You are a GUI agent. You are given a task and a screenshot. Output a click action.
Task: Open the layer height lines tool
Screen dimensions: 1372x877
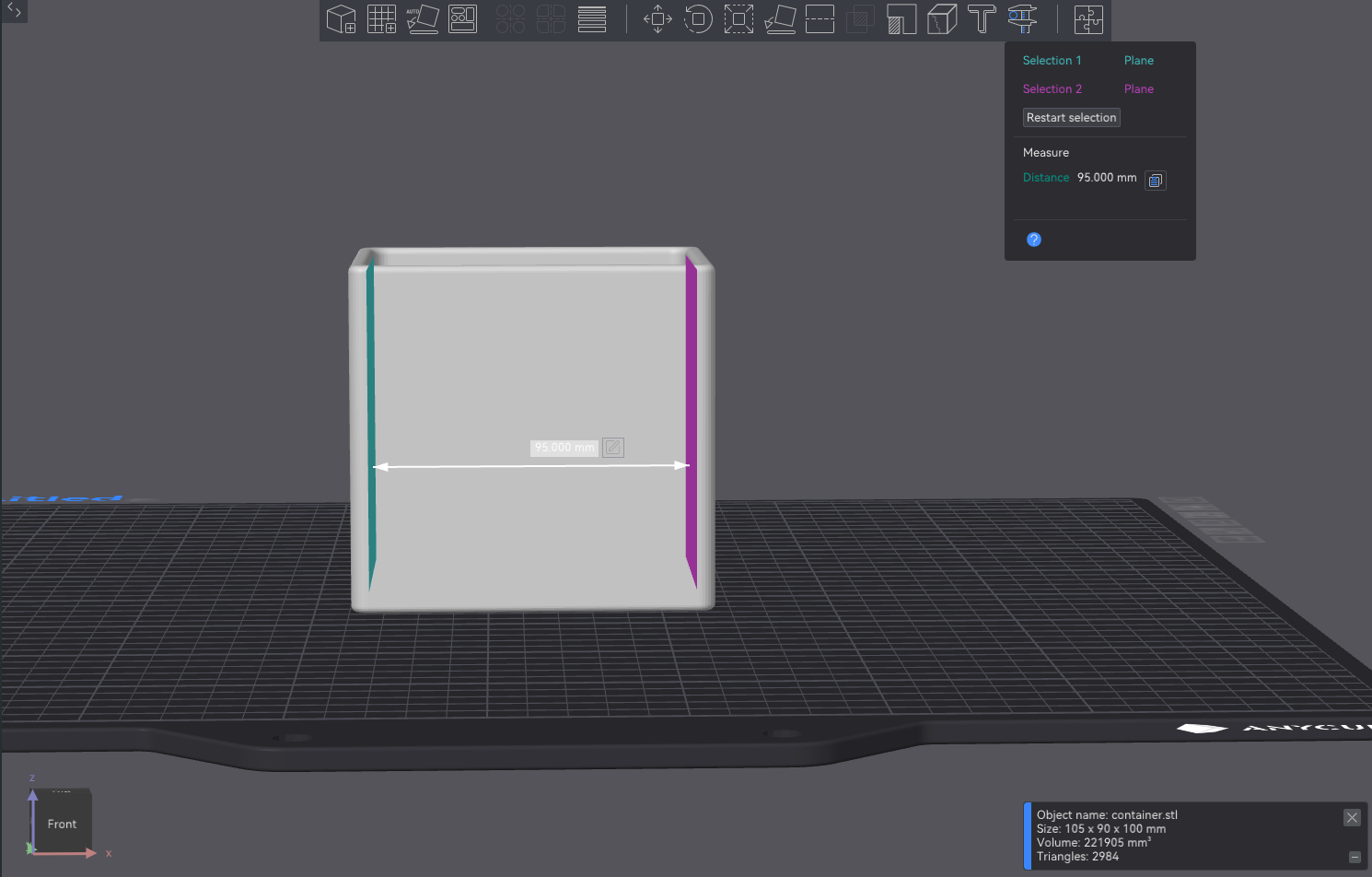(592, 19)
